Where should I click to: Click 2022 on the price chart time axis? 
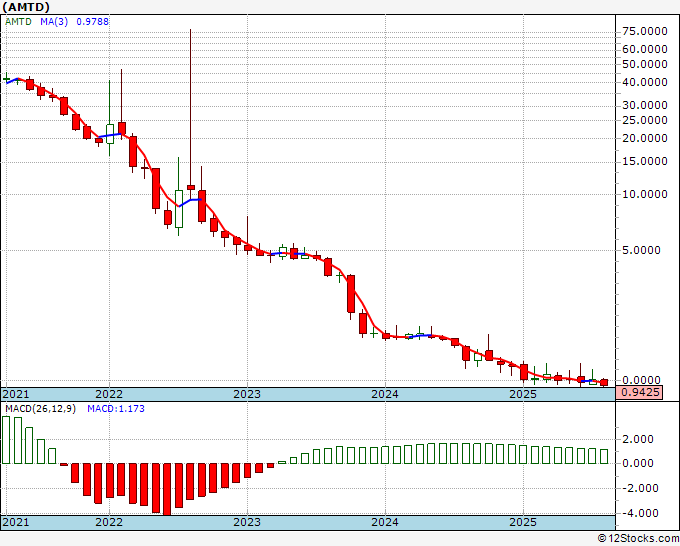pyautogui.click(x=109, y=394)
